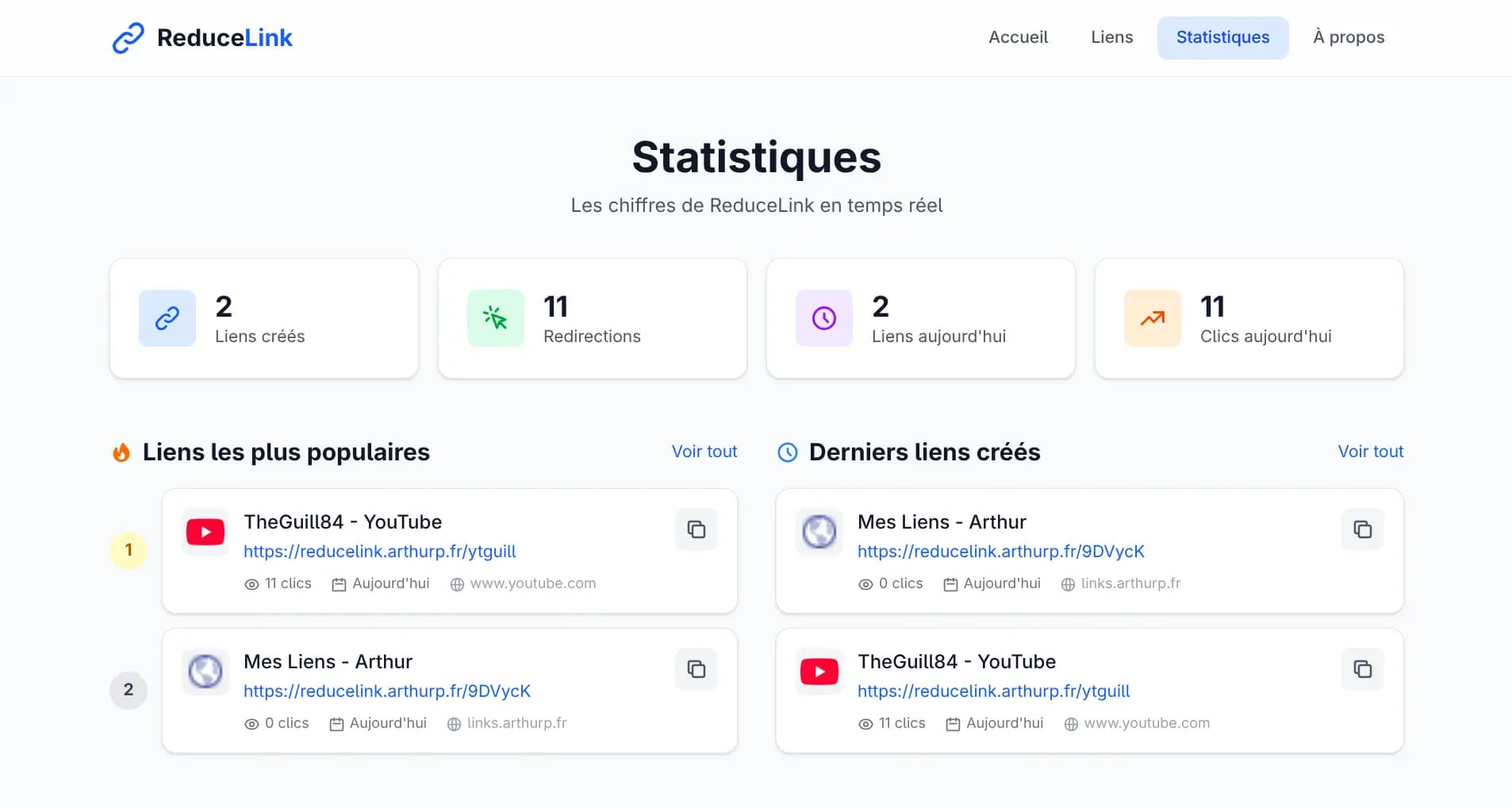This screenshot has height=808, width=1512.
Task: Copy the TheGuill84 link in recent list
Action: pos(1362,669)
